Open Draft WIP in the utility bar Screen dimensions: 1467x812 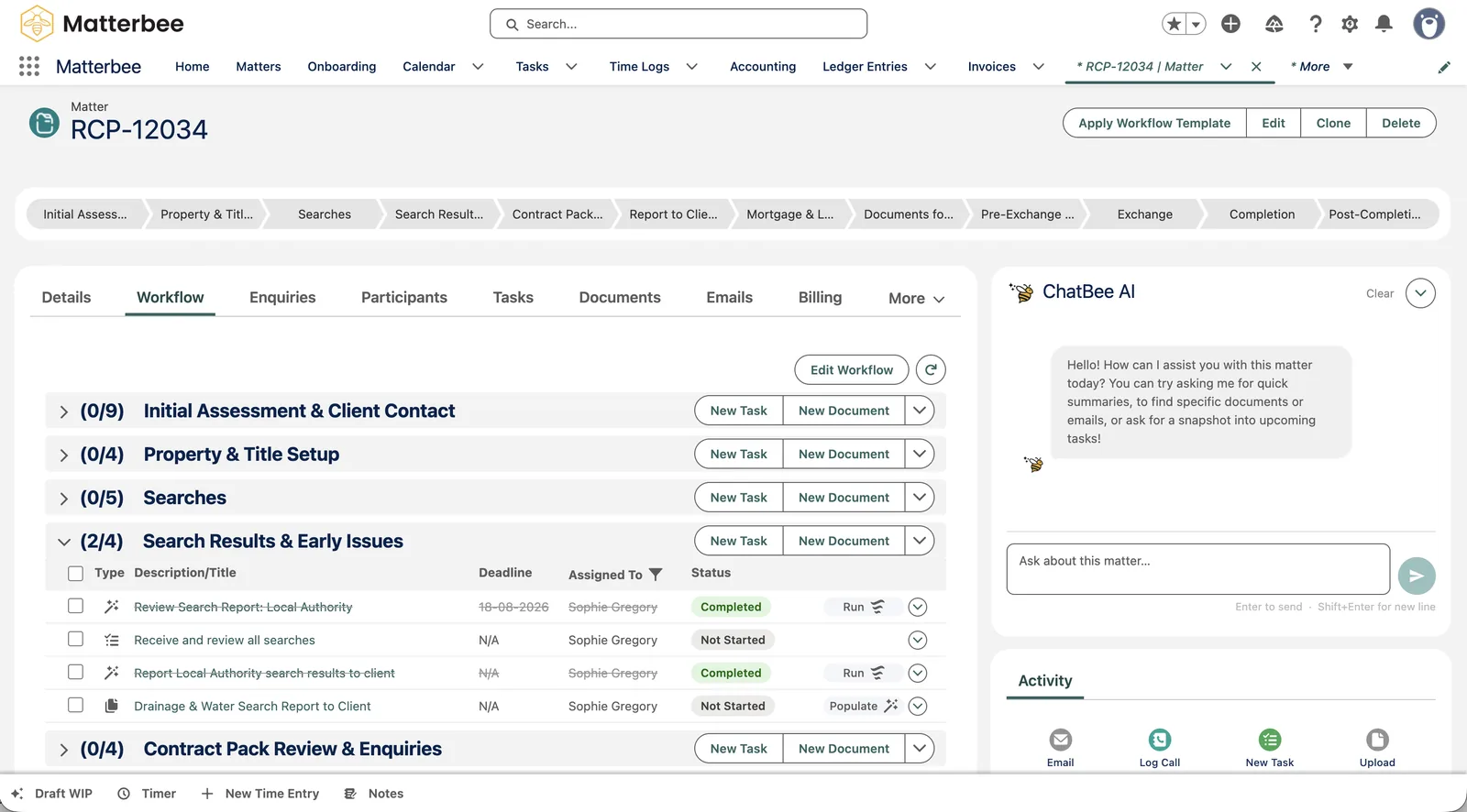[52, 794]
